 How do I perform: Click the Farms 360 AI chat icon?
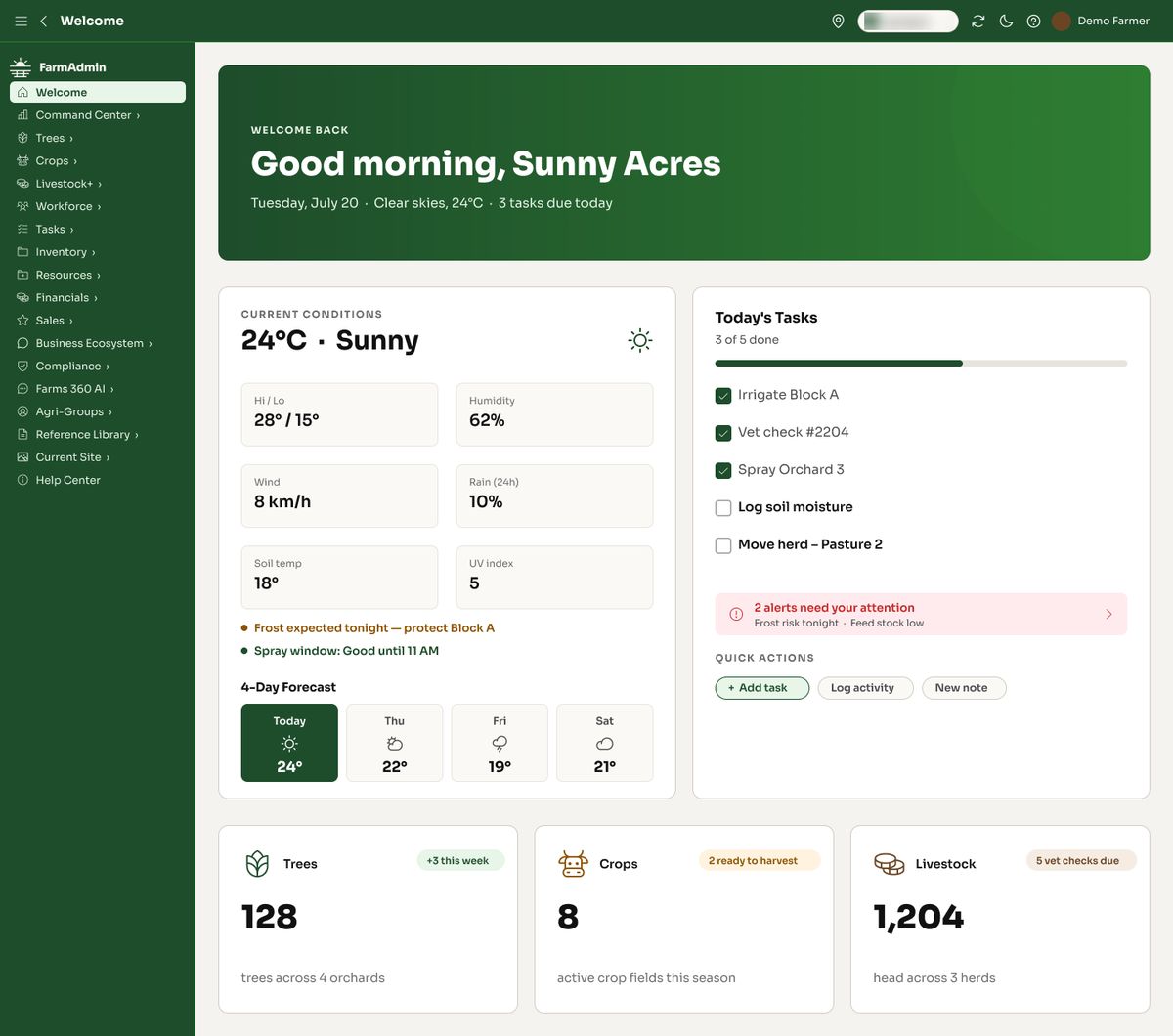pos(22,389)
